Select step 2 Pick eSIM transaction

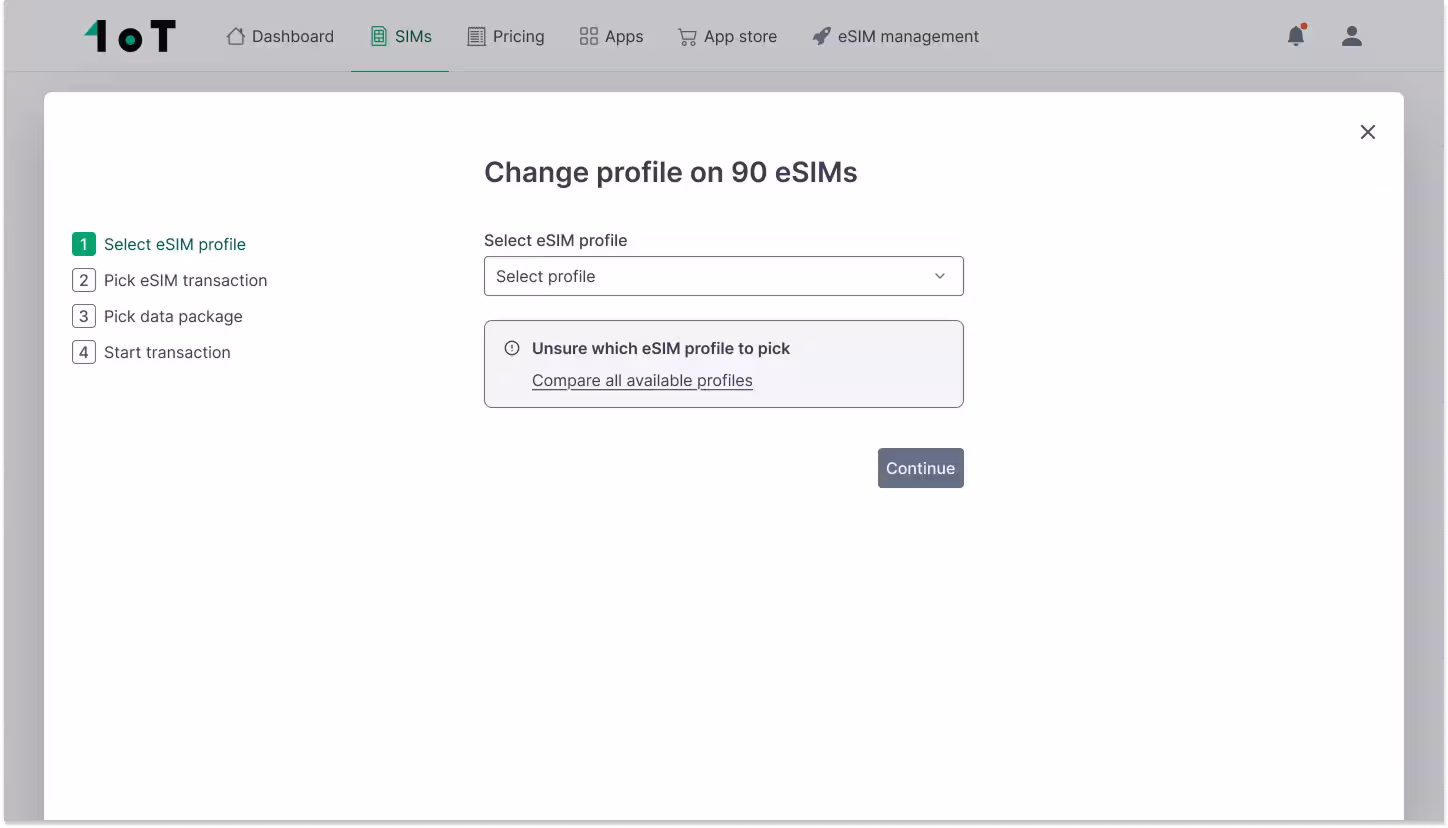coord(170,280)
